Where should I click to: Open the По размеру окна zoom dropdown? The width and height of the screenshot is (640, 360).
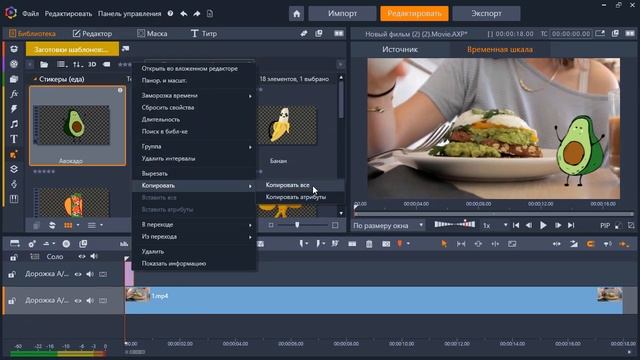[388, 225]
